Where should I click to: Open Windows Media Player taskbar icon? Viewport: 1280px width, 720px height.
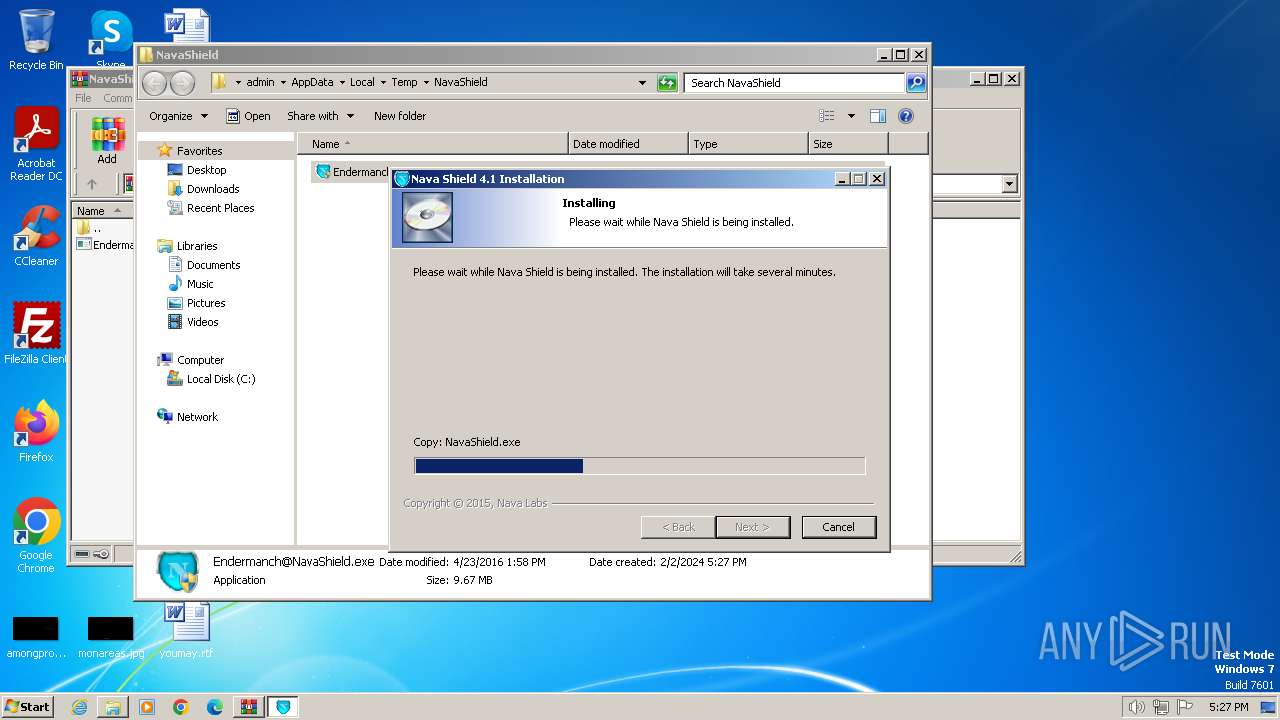147,707
